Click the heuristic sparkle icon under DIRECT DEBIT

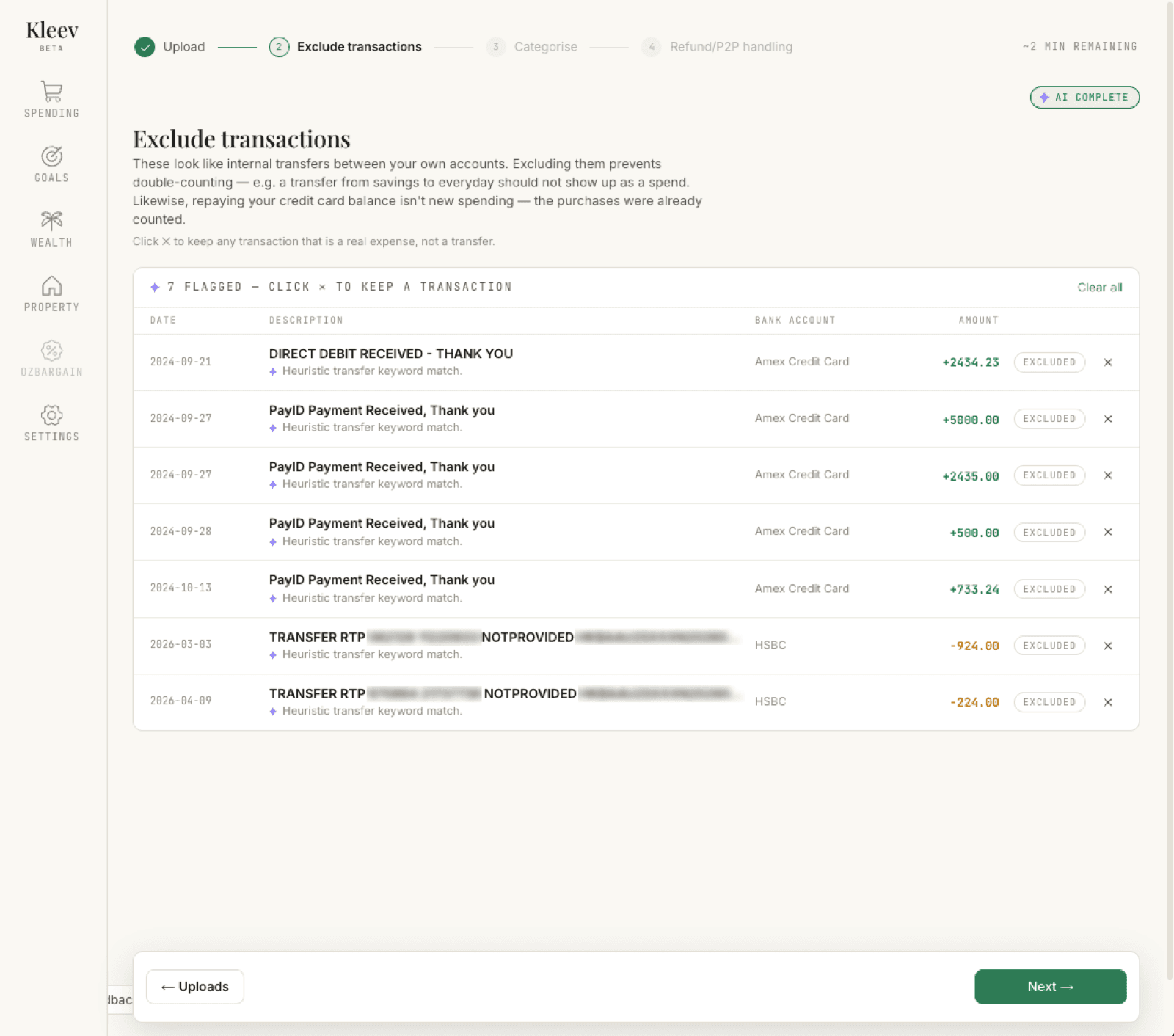(273, 372)
